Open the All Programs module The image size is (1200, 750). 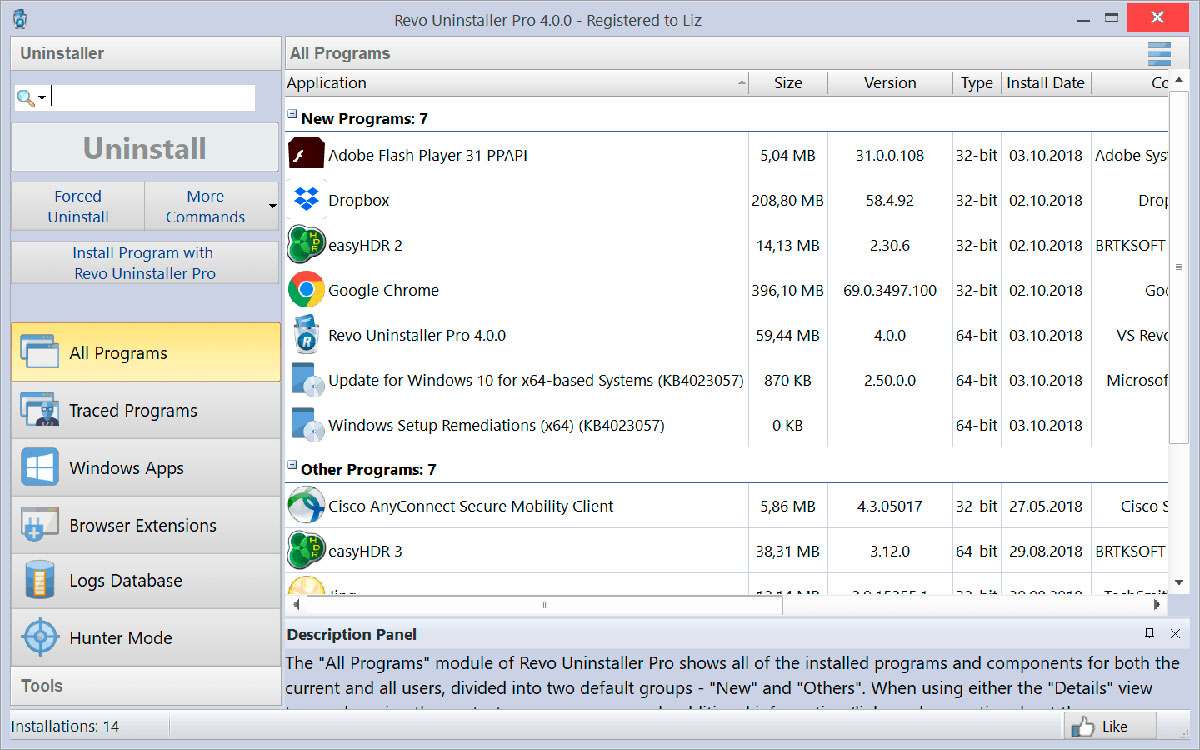pos(146,352)
